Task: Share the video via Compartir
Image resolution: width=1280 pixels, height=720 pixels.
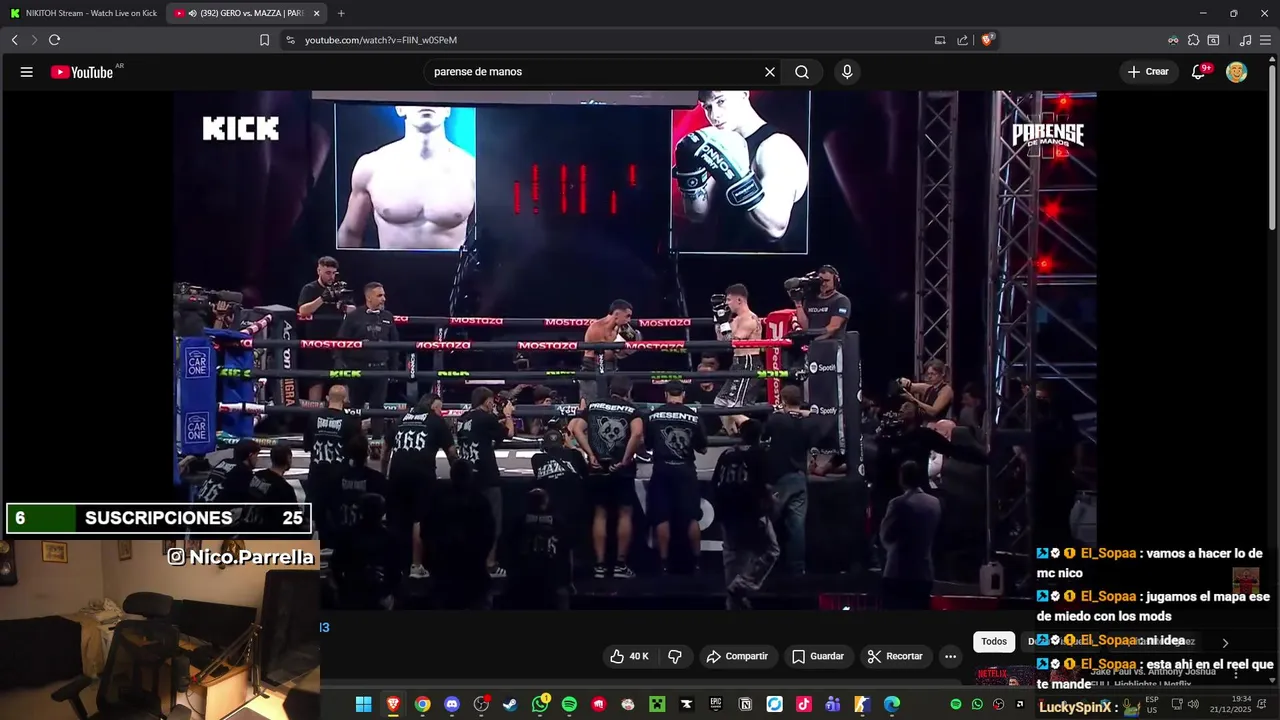Action: tap(737, 656)
